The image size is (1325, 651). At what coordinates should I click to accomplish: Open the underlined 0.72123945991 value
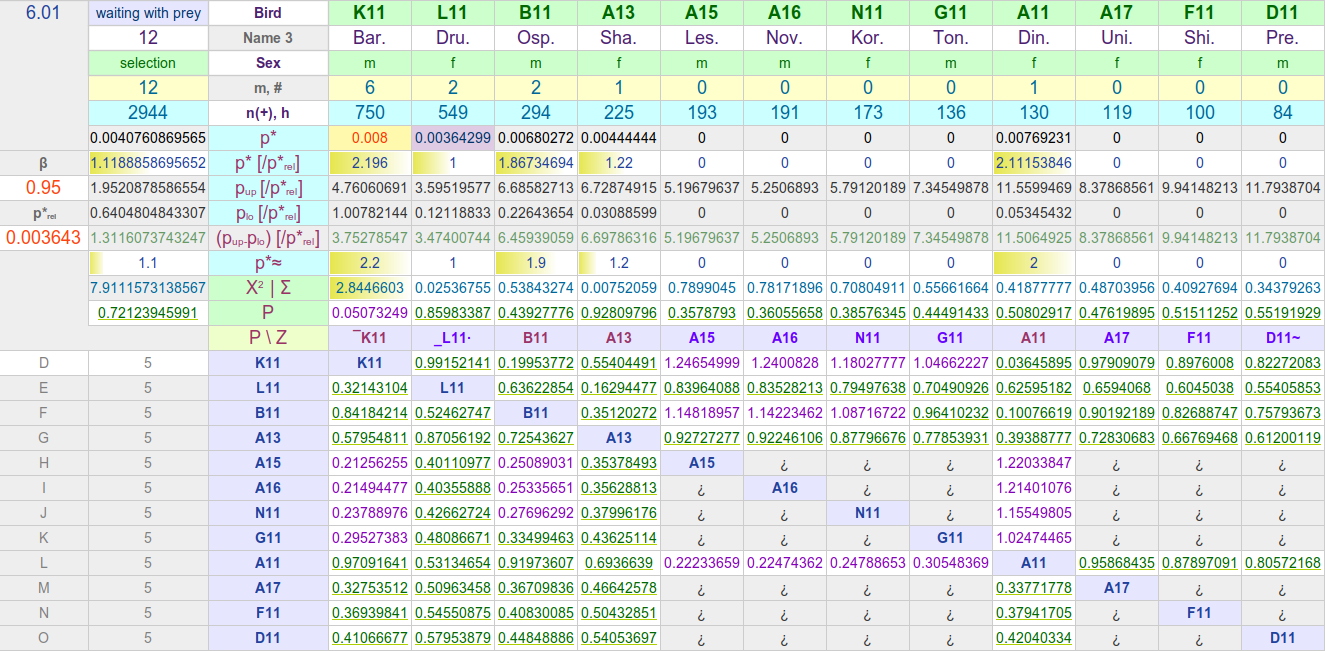tap(148, 313)
